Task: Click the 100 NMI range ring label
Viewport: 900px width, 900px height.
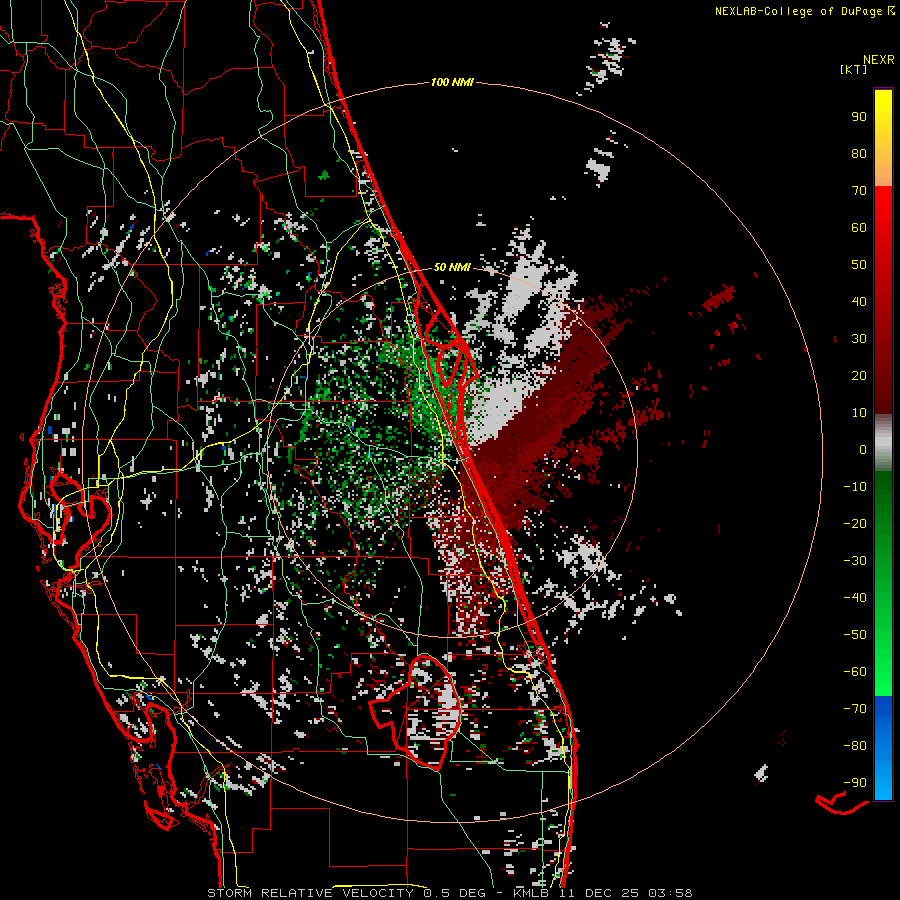Action: pyautogui.click(x=452, y=82)
